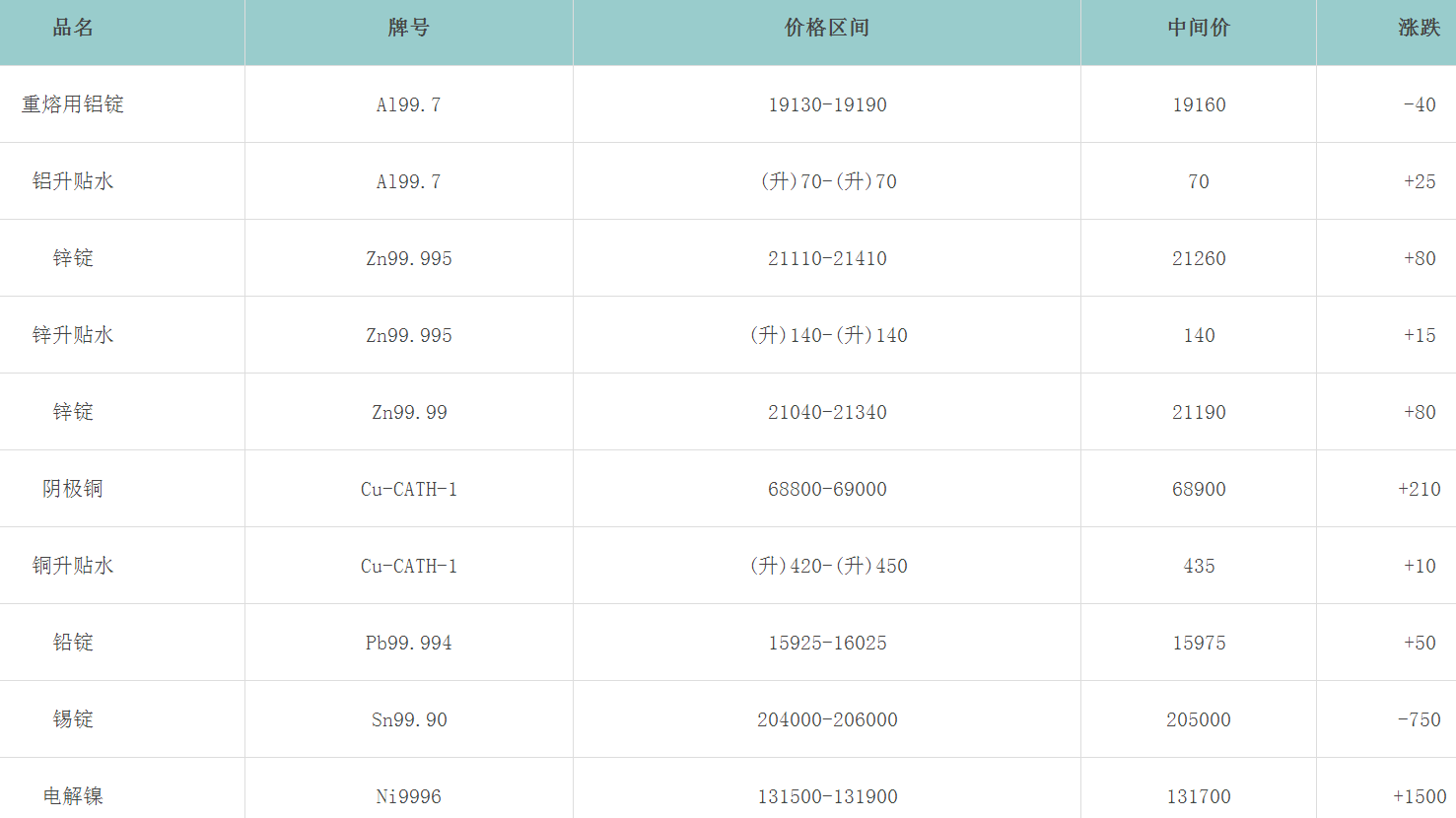Click the 品名 column header
The image size is (1456, 818).
coord(73,28)
